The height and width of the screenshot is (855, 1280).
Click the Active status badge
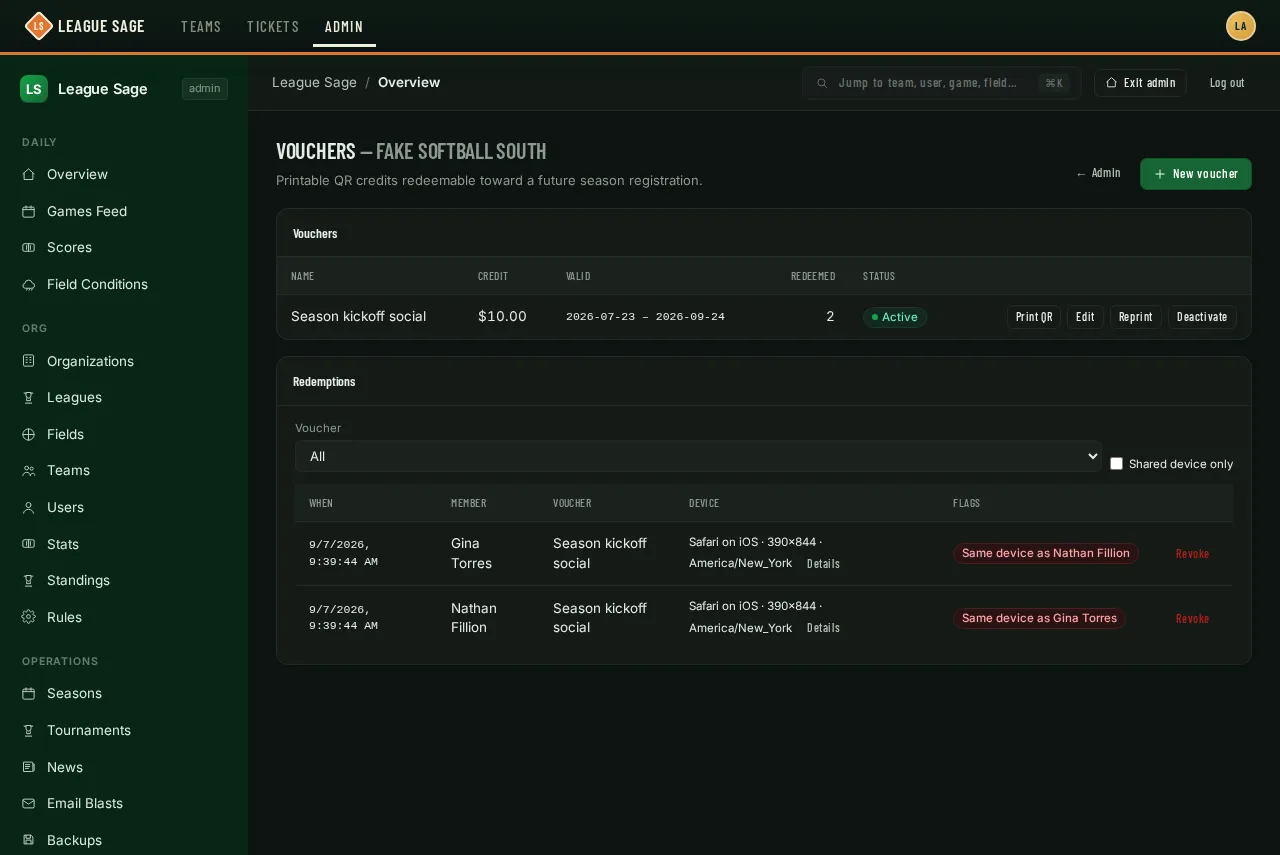(895, 317)
